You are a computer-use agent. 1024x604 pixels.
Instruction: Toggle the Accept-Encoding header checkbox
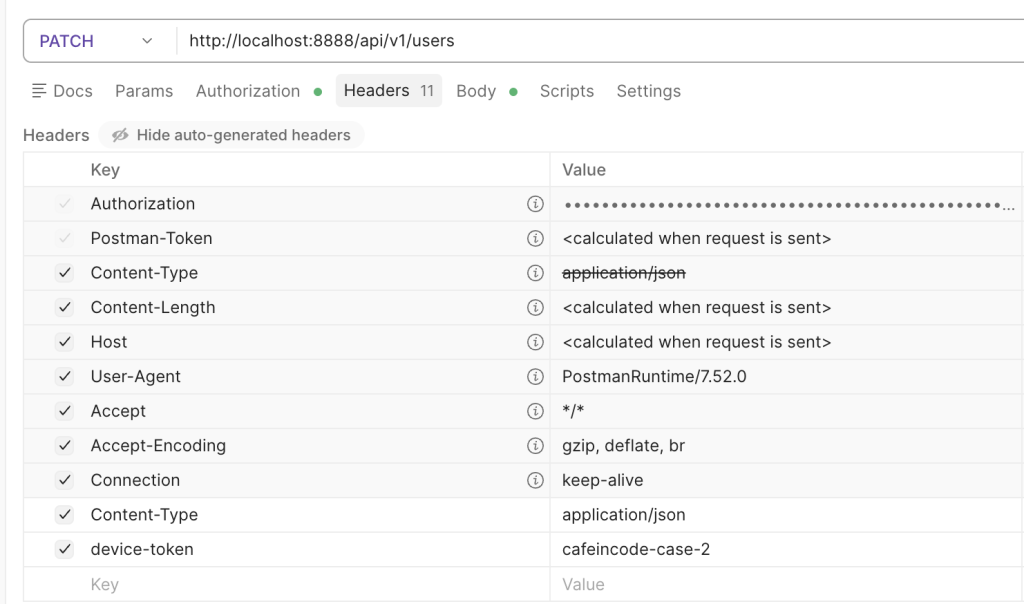coord(65,446)
